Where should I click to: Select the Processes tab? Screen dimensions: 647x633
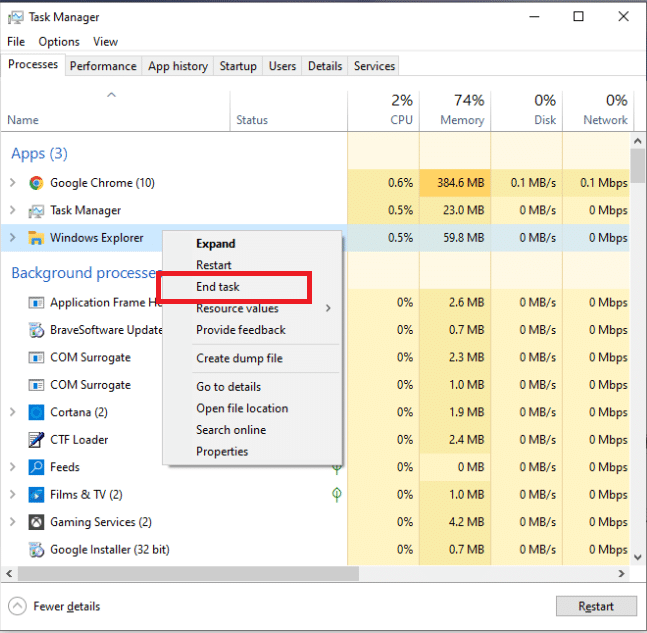coord(33,64)
